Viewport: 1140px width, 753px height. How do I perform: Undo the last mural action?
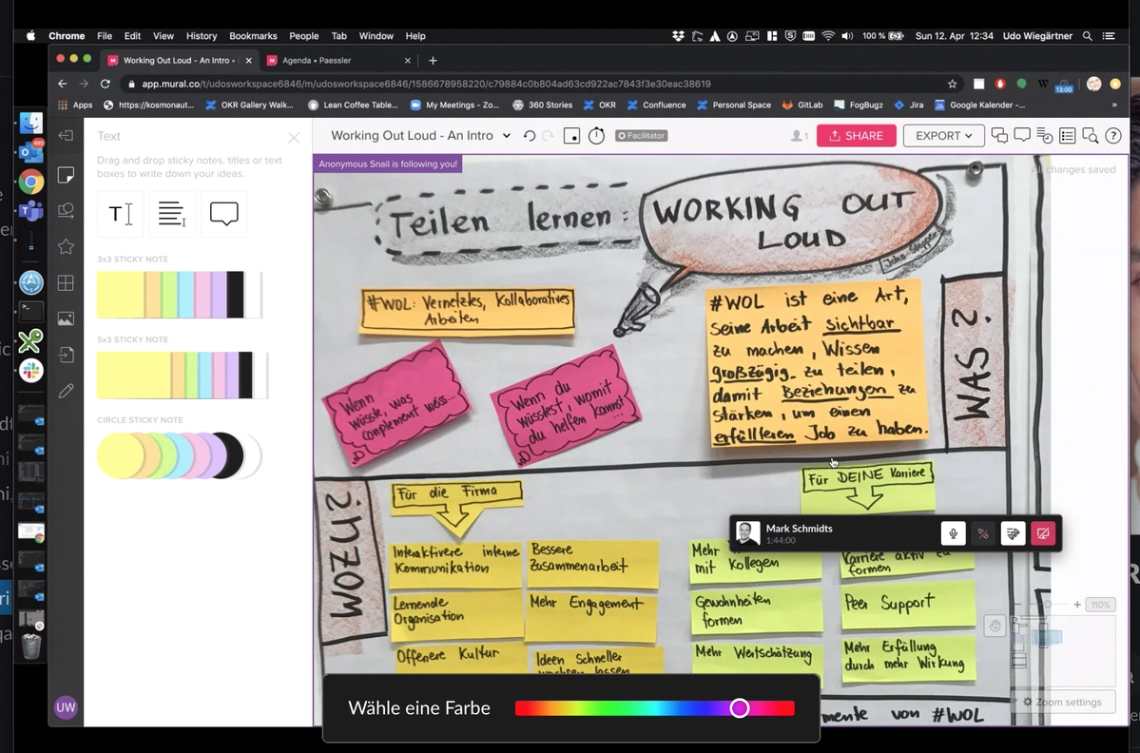[529, 136]
